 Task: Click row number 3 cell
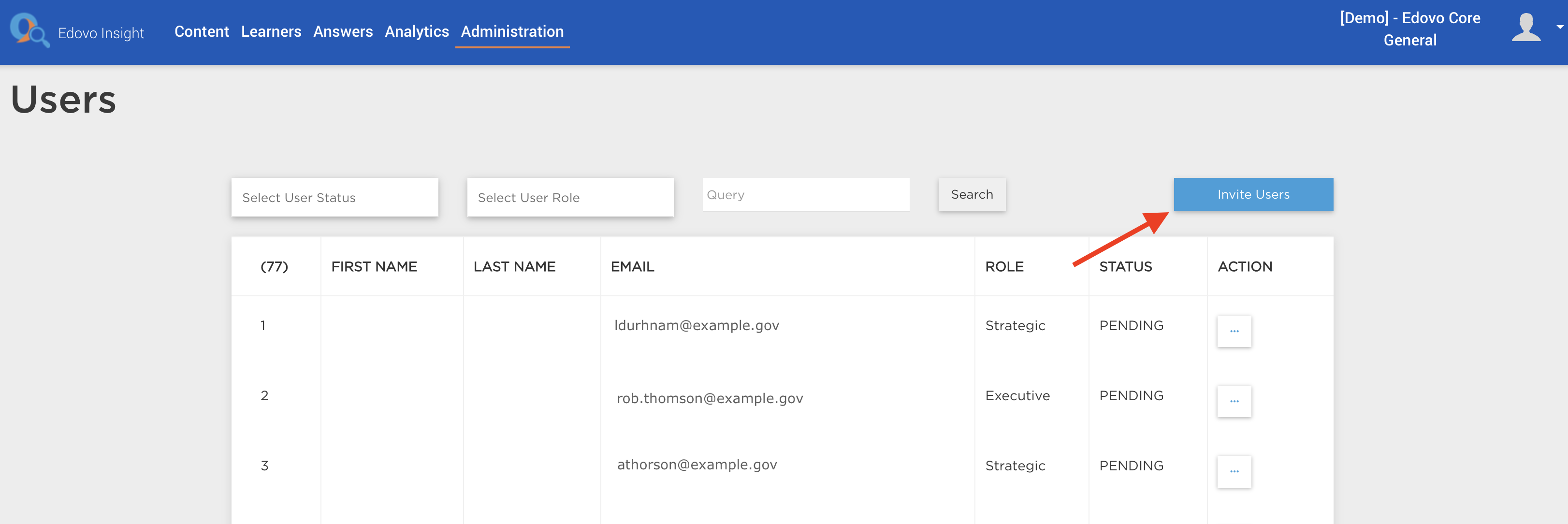264,466
